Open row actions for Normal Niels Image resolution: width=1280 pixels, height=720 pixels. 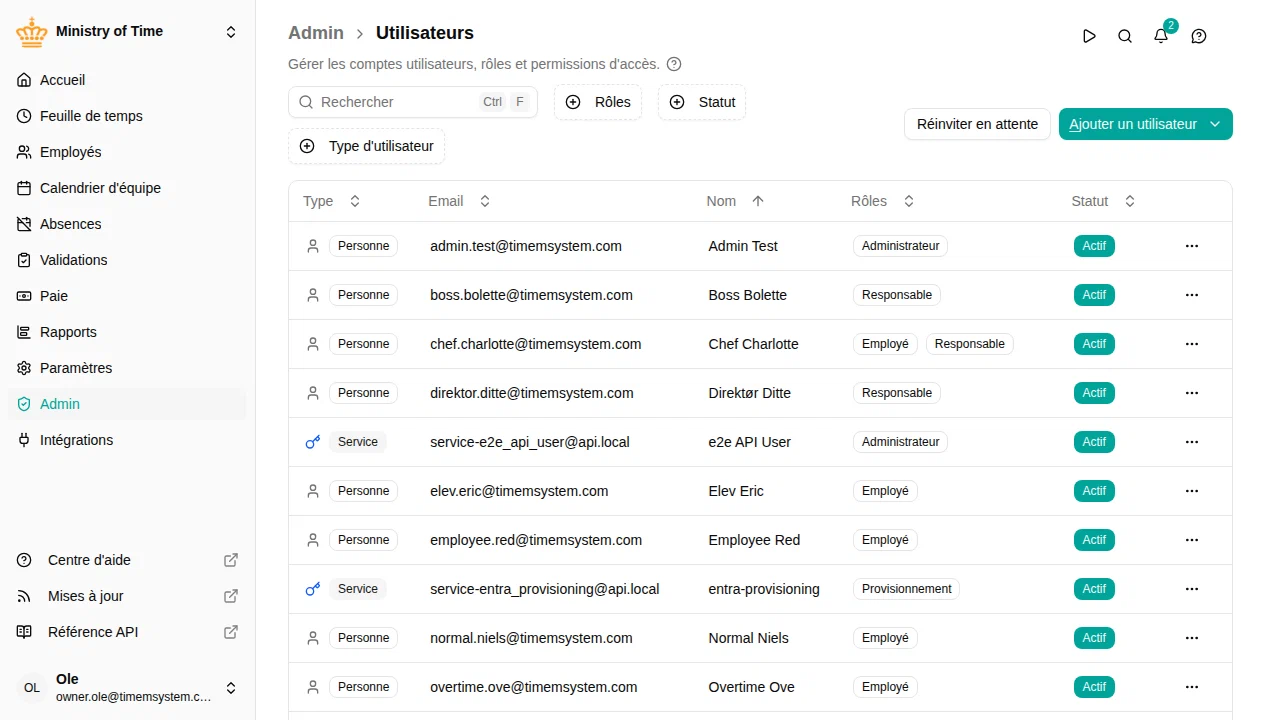coord(1191,638)
